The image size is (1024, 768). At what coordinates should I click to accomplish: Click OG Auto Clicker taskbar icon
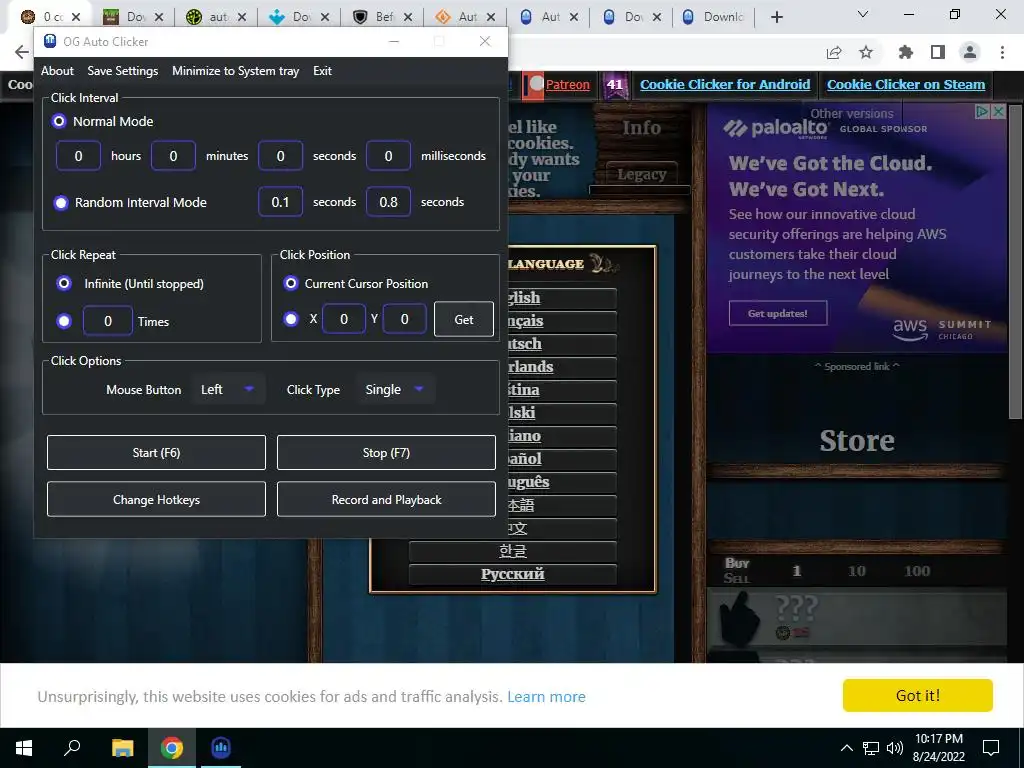click(x=221, y=748)
